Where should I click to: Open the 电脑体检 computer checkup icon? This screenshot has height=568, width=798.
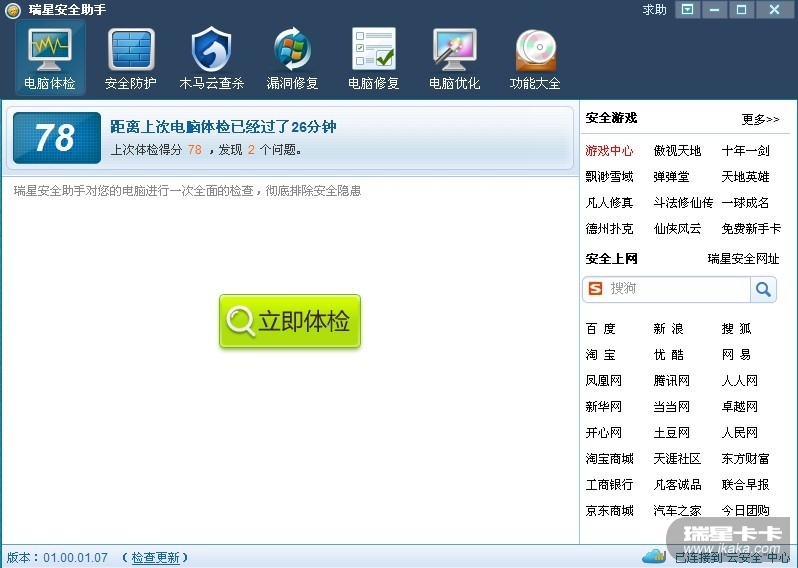[x=50, y=58]
